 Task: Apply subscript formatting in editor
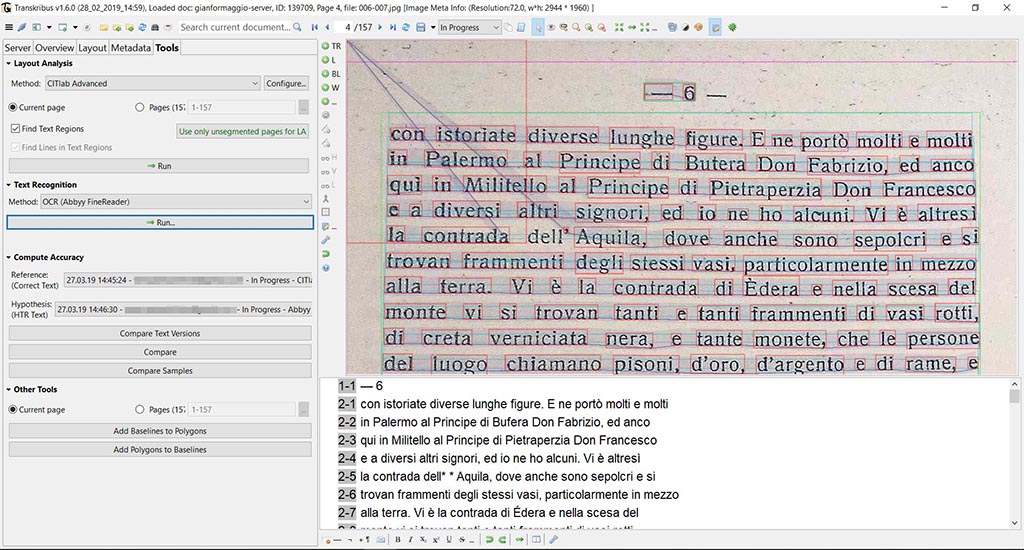[x=423, y=540]
